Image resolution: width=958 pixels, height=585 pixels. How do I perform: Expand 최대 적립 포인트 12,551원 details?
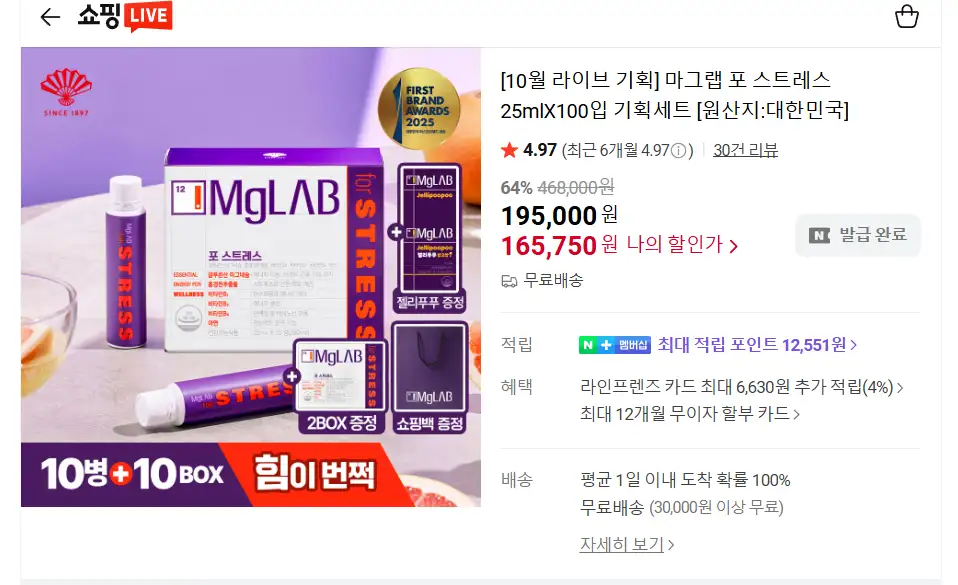[x=757, y=345]
